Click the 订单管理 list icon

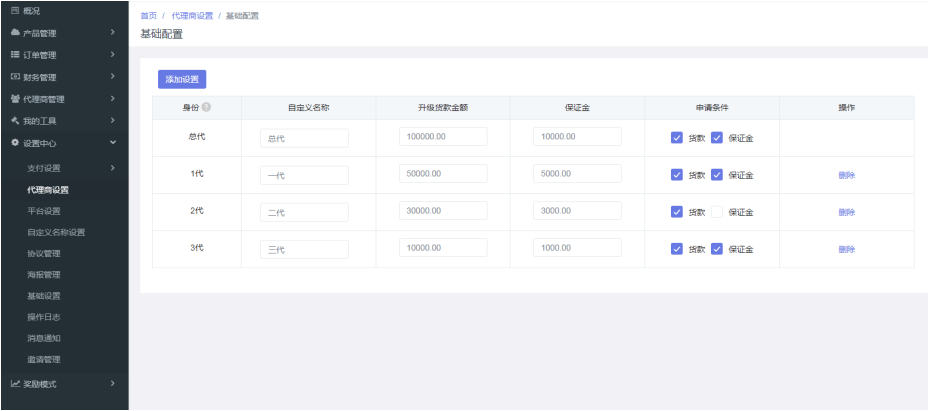tap(15, 55)
